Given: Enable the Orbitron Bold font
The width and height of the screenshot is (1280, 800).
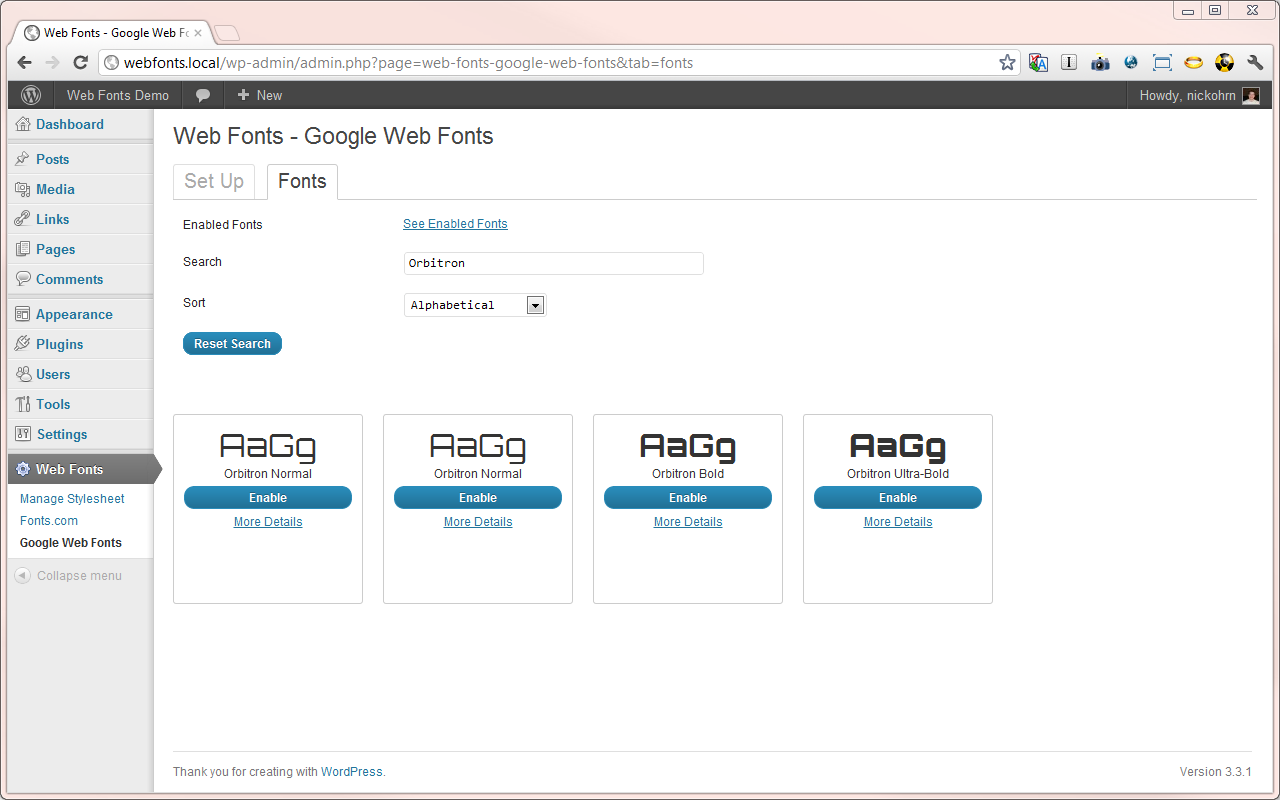Looking at the screenshot, I should click(x=688, y=498).
